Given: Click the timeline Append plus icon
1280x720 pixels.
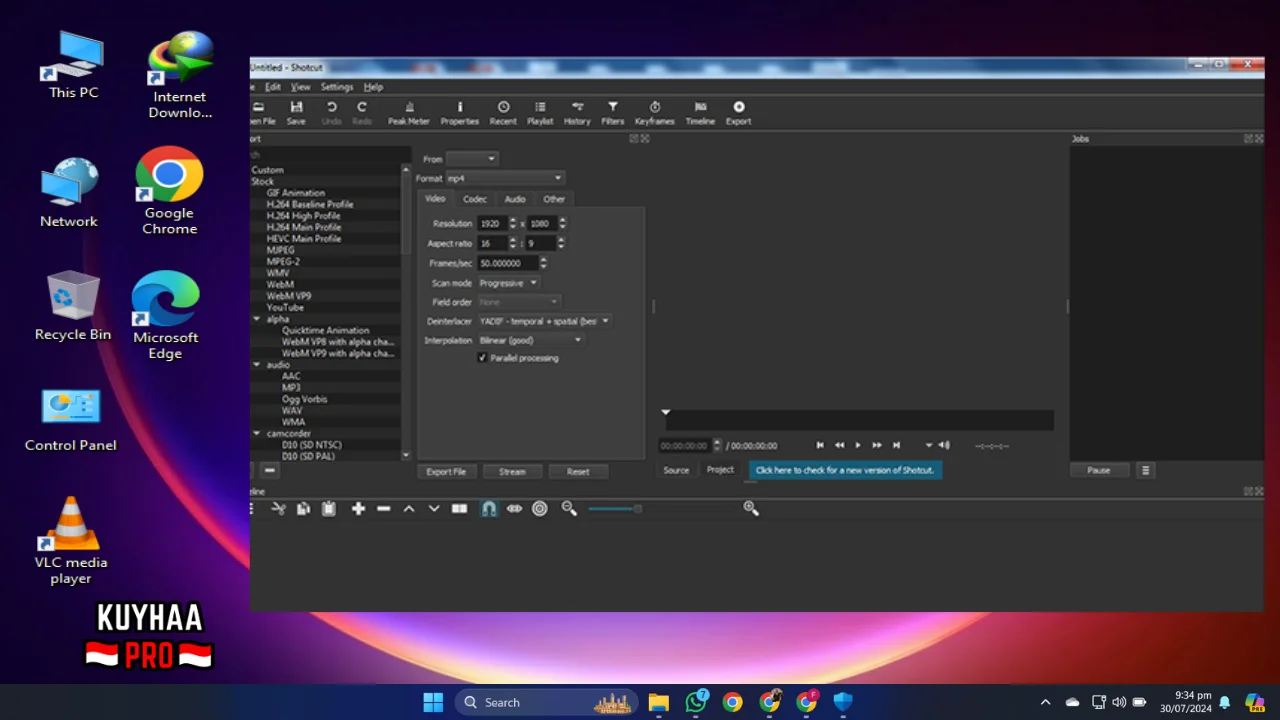Looking at the screenshot, I should [x=358, y=509].
